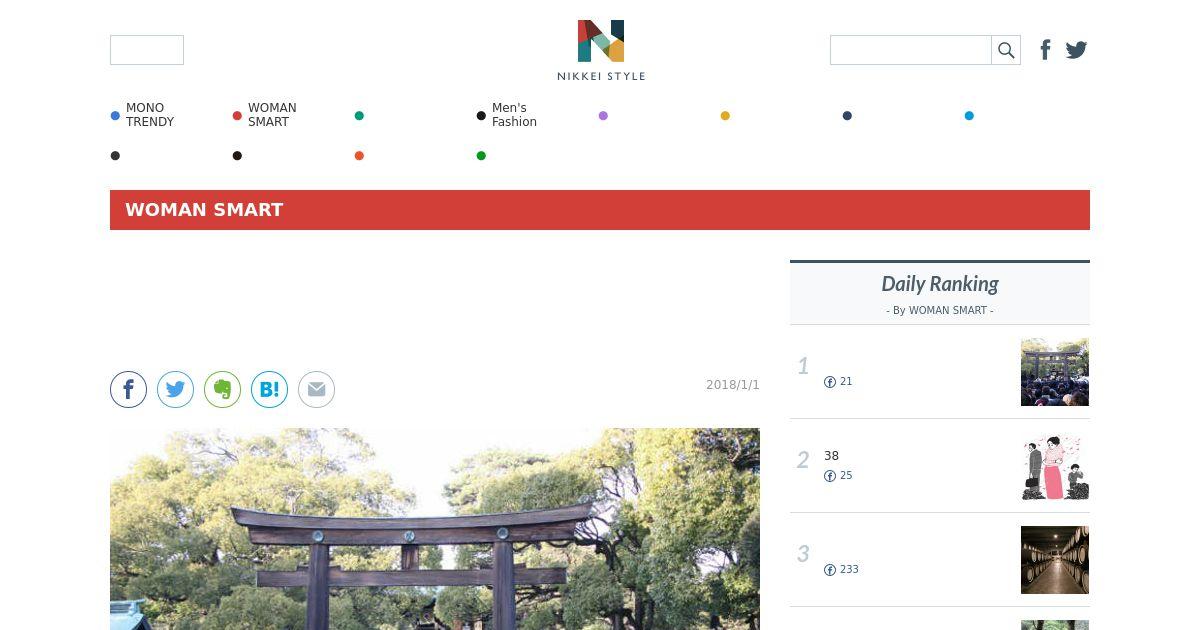Viewport: 1200px width, 630px height.
Task: Share article via round Facebook button
Action: 128,389
